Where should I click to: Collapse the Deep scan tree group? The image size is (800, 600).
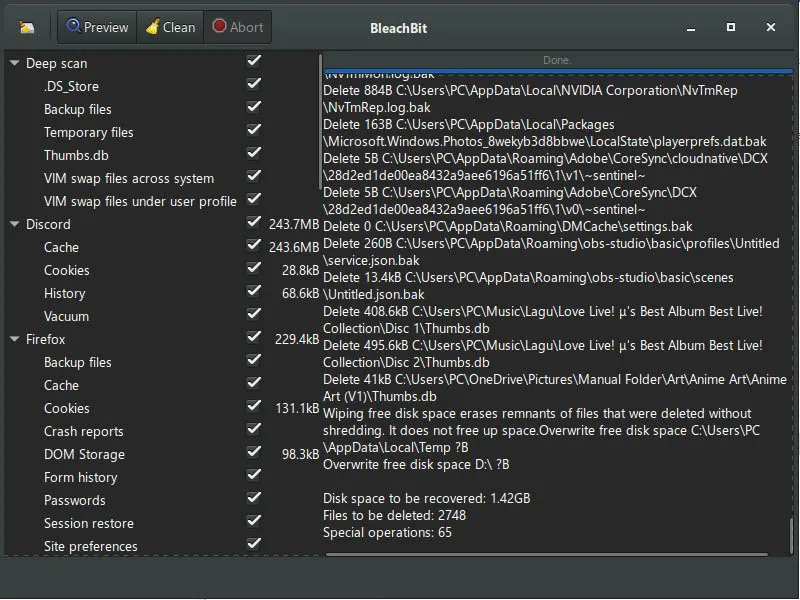click(15, 63)
